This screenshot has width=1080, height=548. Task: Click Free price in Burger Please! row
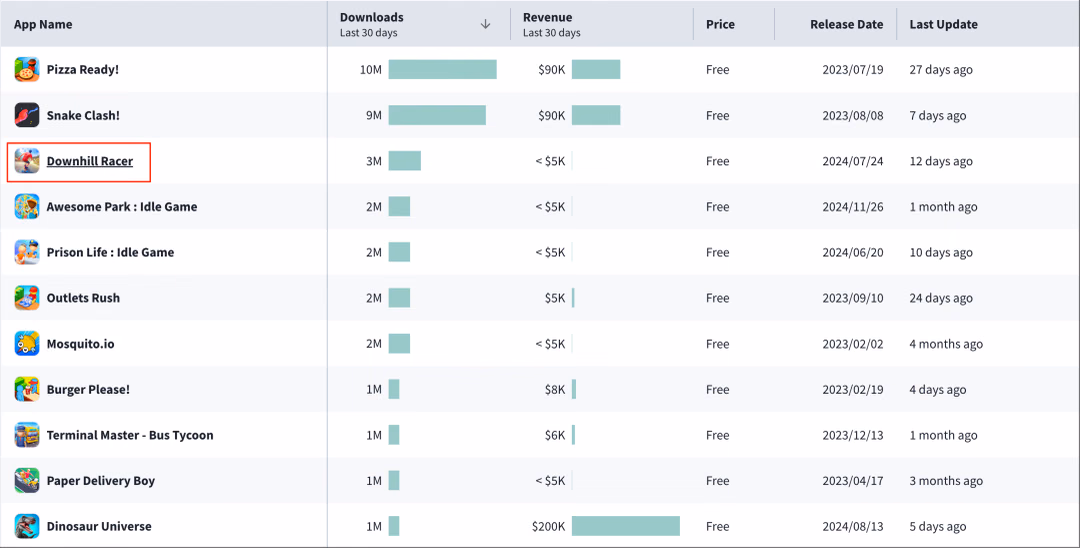click(x=717, y=389)
